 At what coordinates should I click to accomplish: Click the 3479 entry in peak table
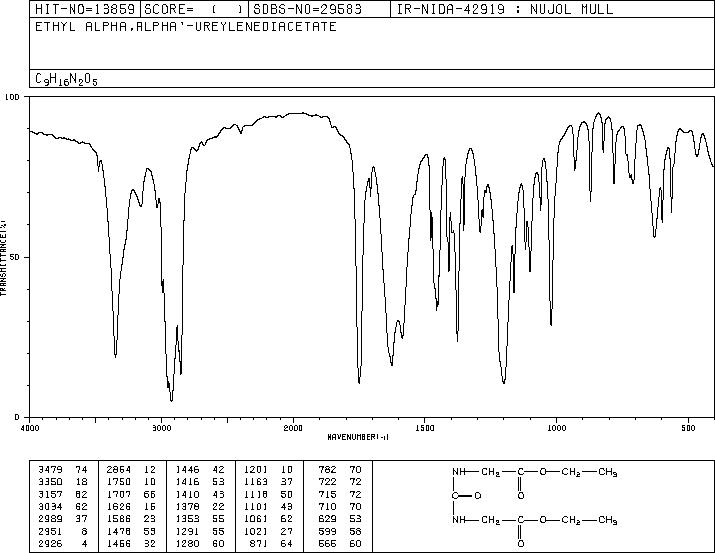click(50, 469)
